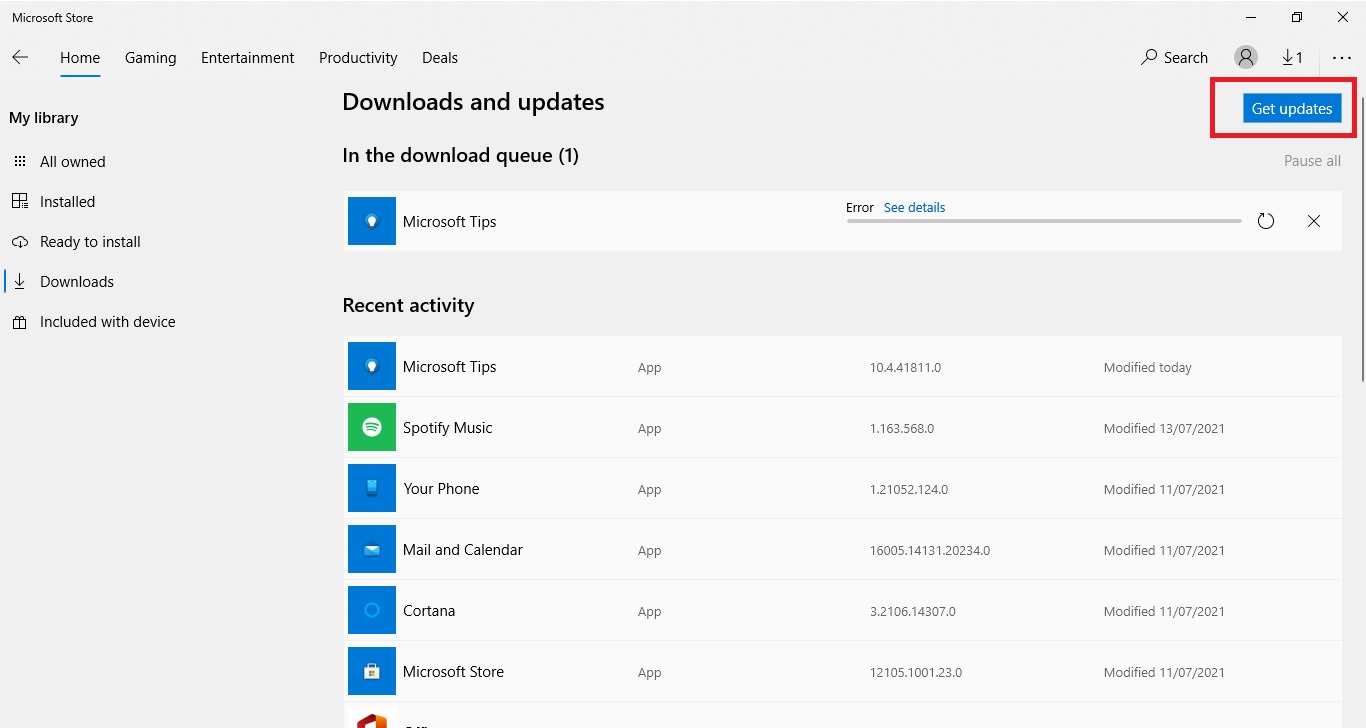Click the Microsoft Tips download progress bar
The height and width of the screenshot is (728, 1366).
pos(1043,221)
